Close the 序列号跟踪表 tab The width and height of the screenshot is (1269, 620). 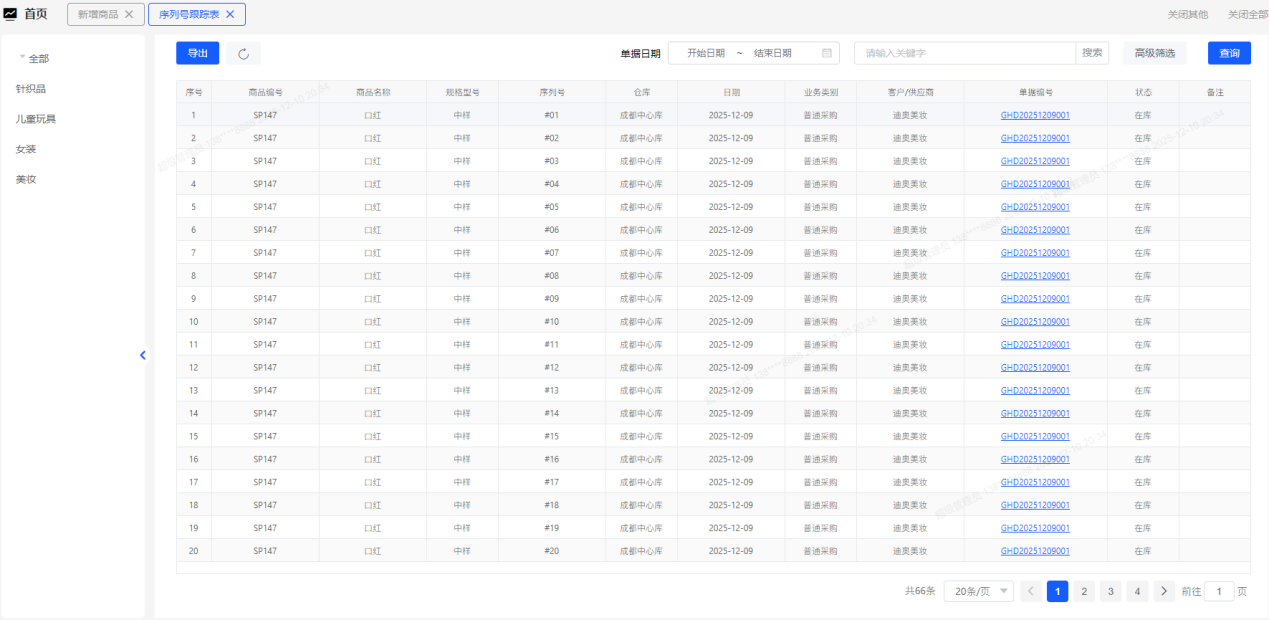230,14
